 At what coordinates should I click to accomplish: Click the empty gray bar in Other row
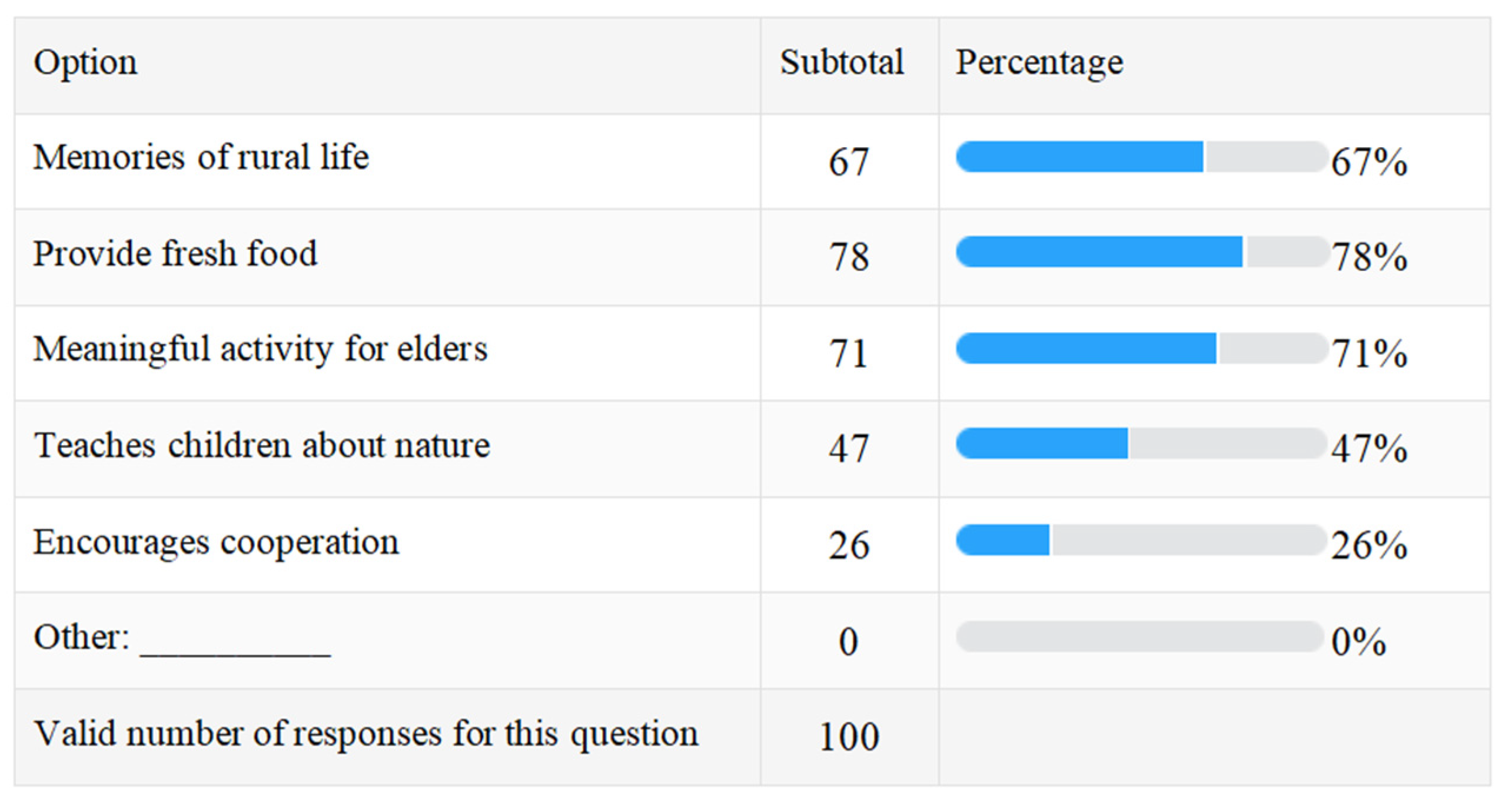[x=1140, y=637]
